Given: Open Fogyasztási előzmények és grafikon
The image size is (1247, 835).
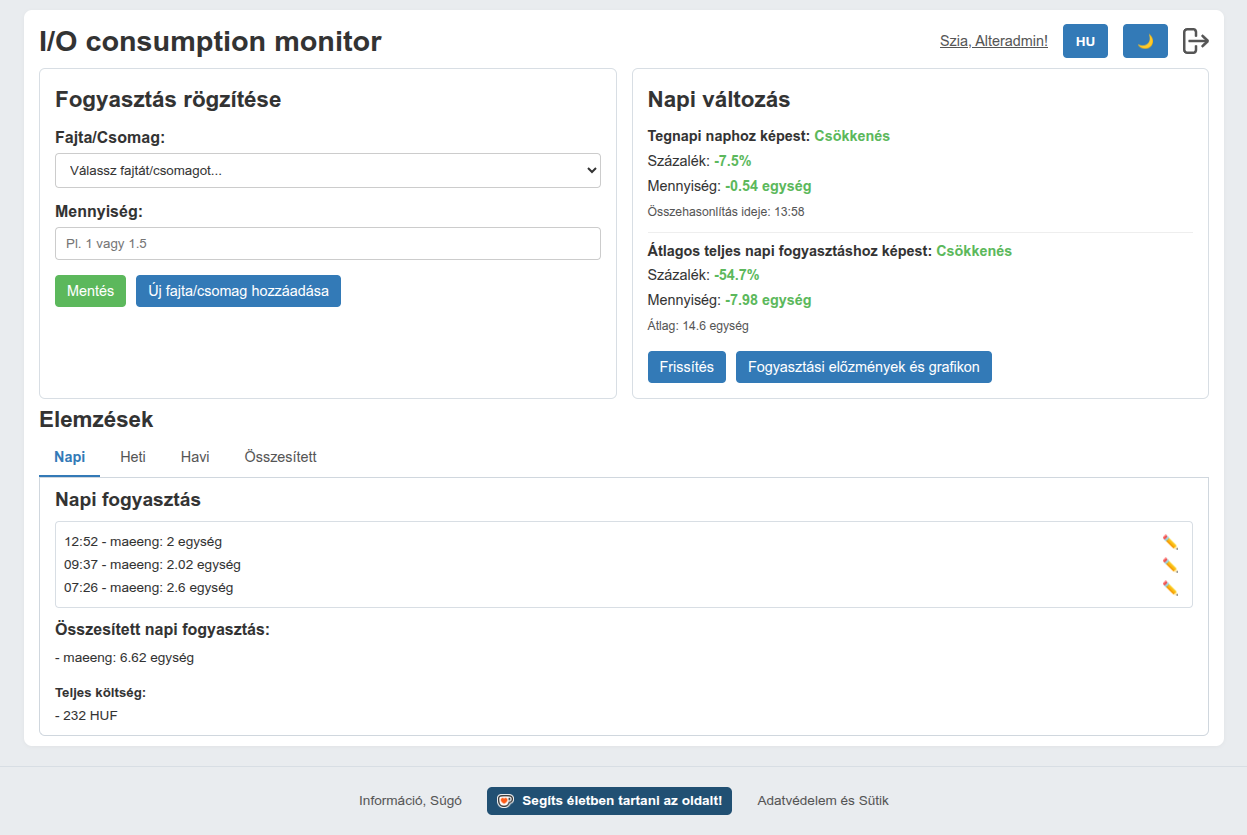Looking at the screenshot, I should tap(863, 367).
